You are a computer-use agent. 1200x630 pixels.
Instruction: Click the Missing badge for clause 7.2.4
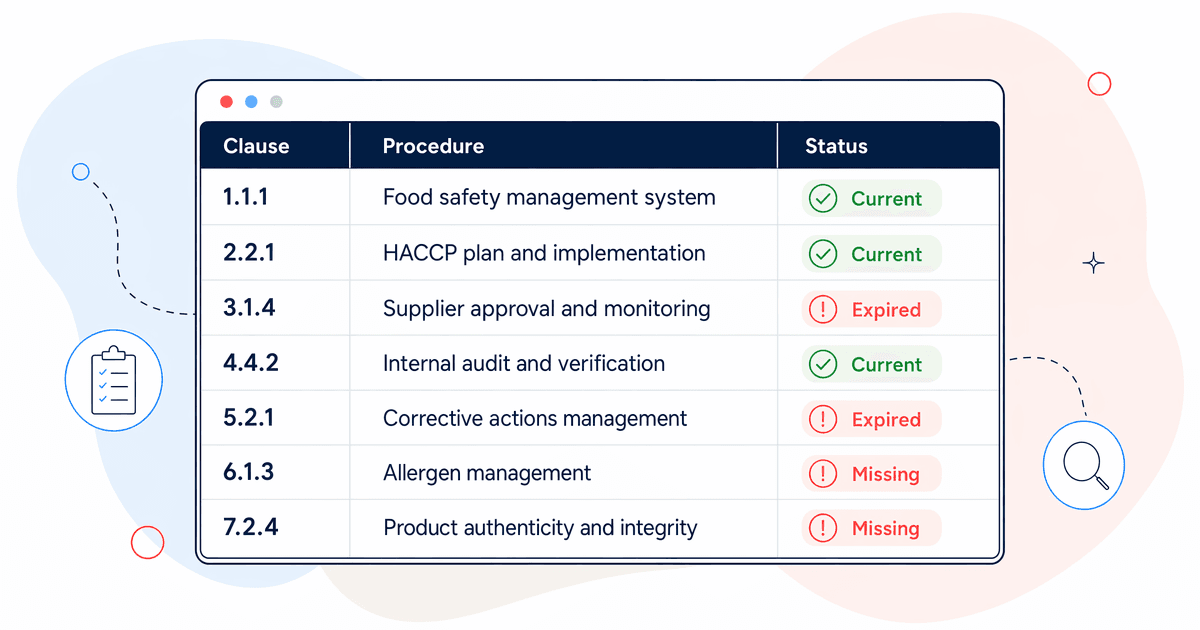[x=871, y=528]
